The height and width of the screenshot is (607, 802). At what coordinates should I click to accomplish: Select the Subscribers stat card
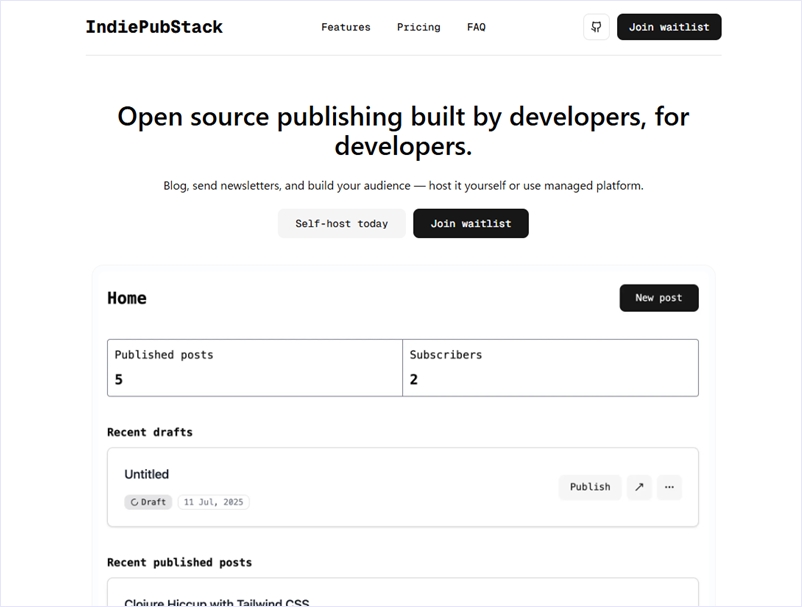tap(550, 367)
